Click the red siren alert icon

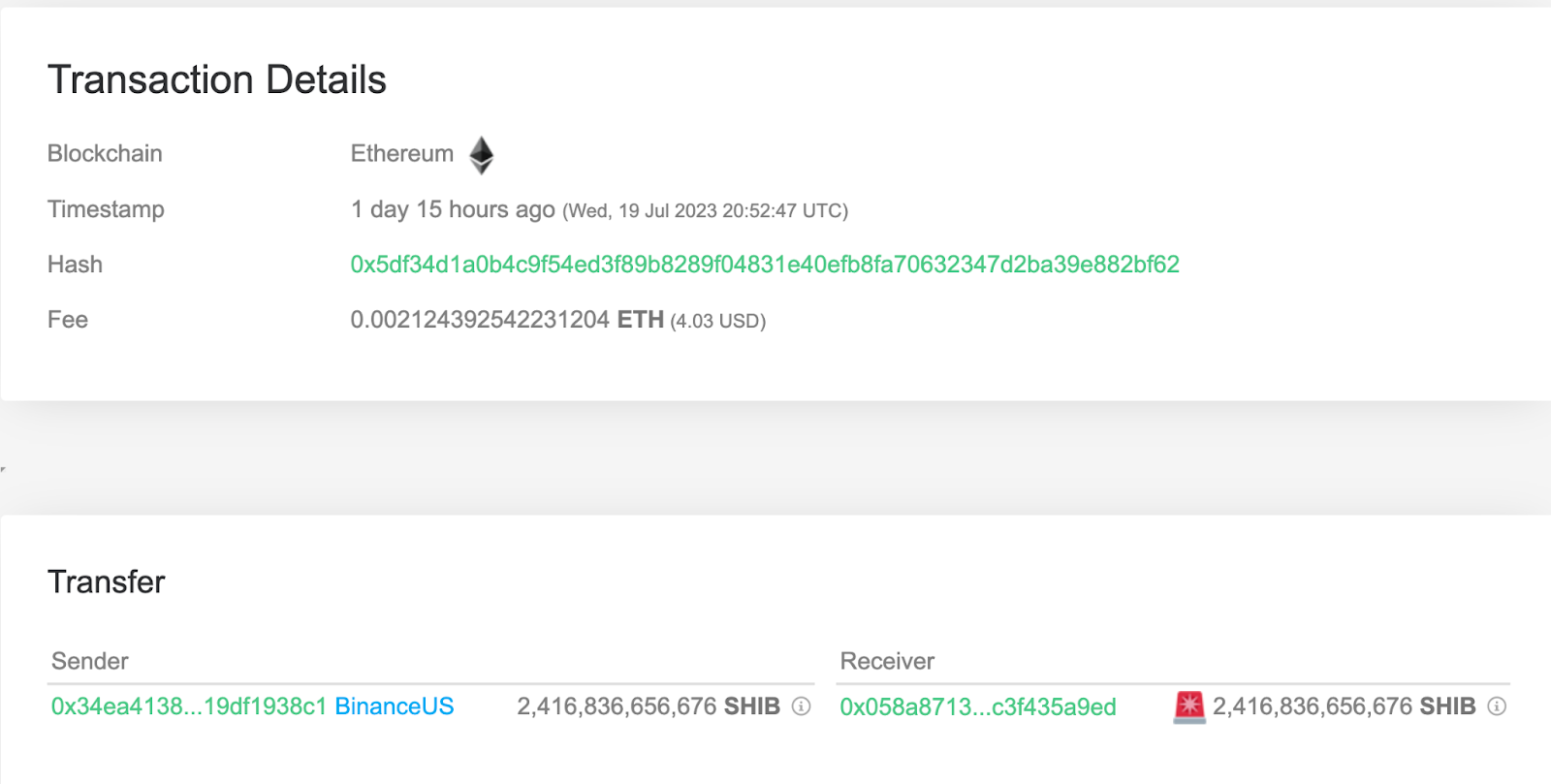1189,706
